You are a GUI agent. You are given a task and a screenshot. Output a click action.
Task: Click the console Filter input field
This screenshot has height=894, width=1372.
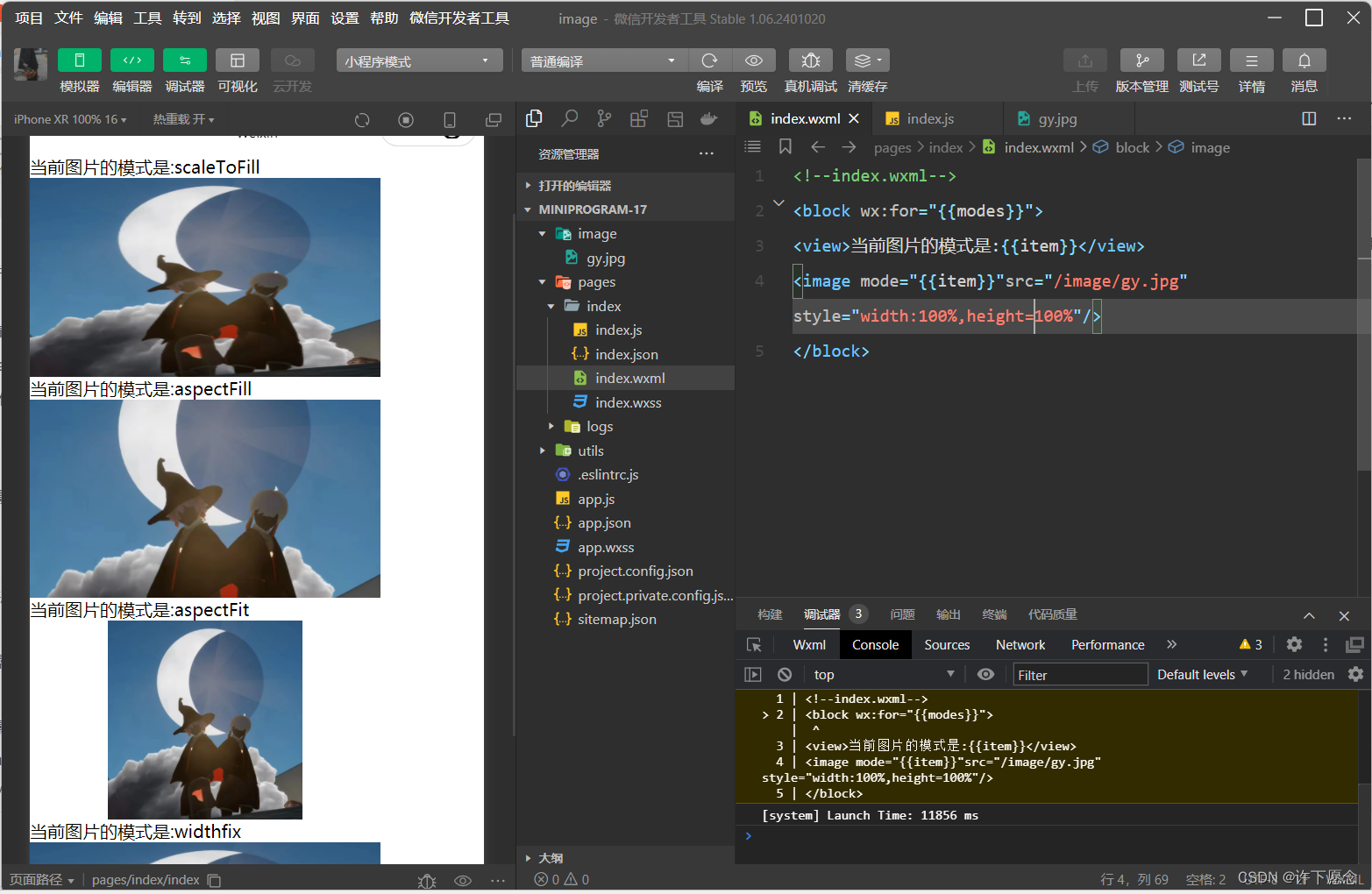pos(1080,675)
